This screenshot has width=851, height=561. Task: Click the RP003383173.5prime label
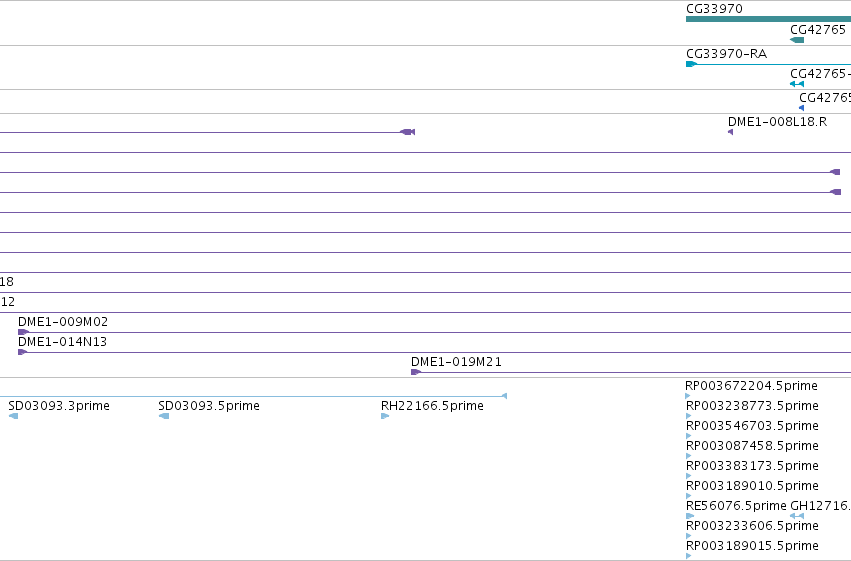752,466
